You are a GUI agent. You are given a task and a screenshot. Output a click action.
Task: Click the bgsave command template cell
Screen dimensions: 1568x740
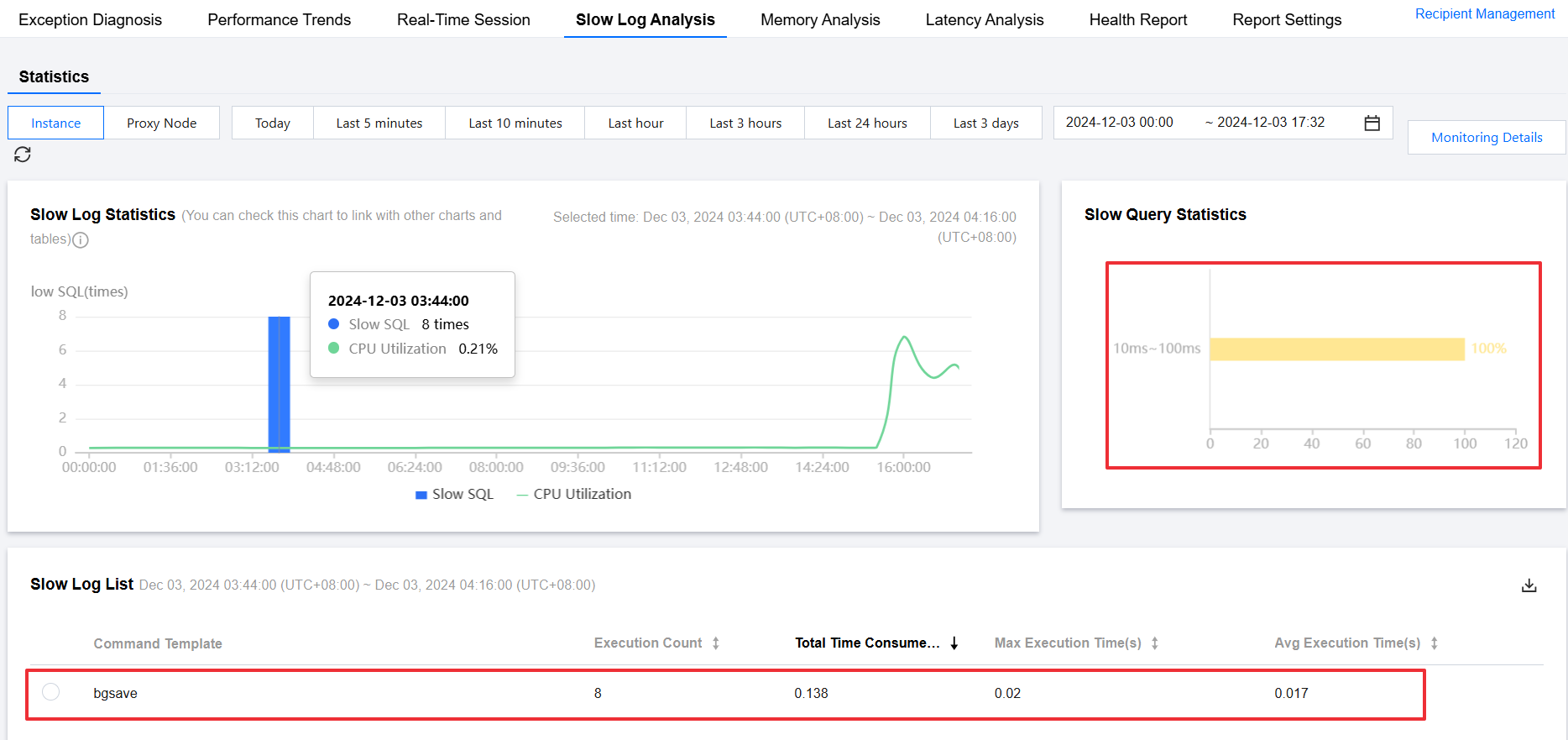click(x=116, y=694)
